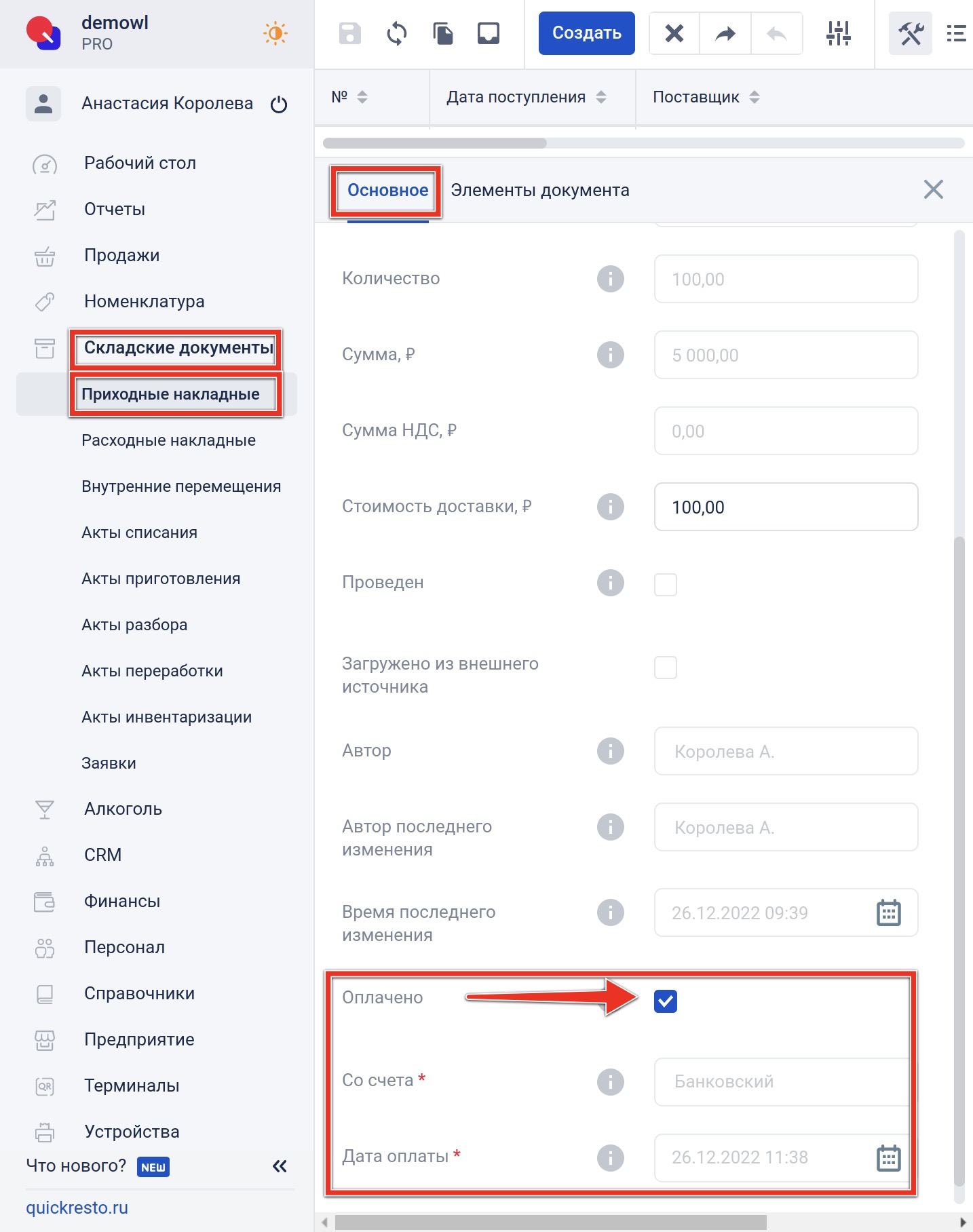Switch to Элементы документа tab

click(x=540, y=190)
